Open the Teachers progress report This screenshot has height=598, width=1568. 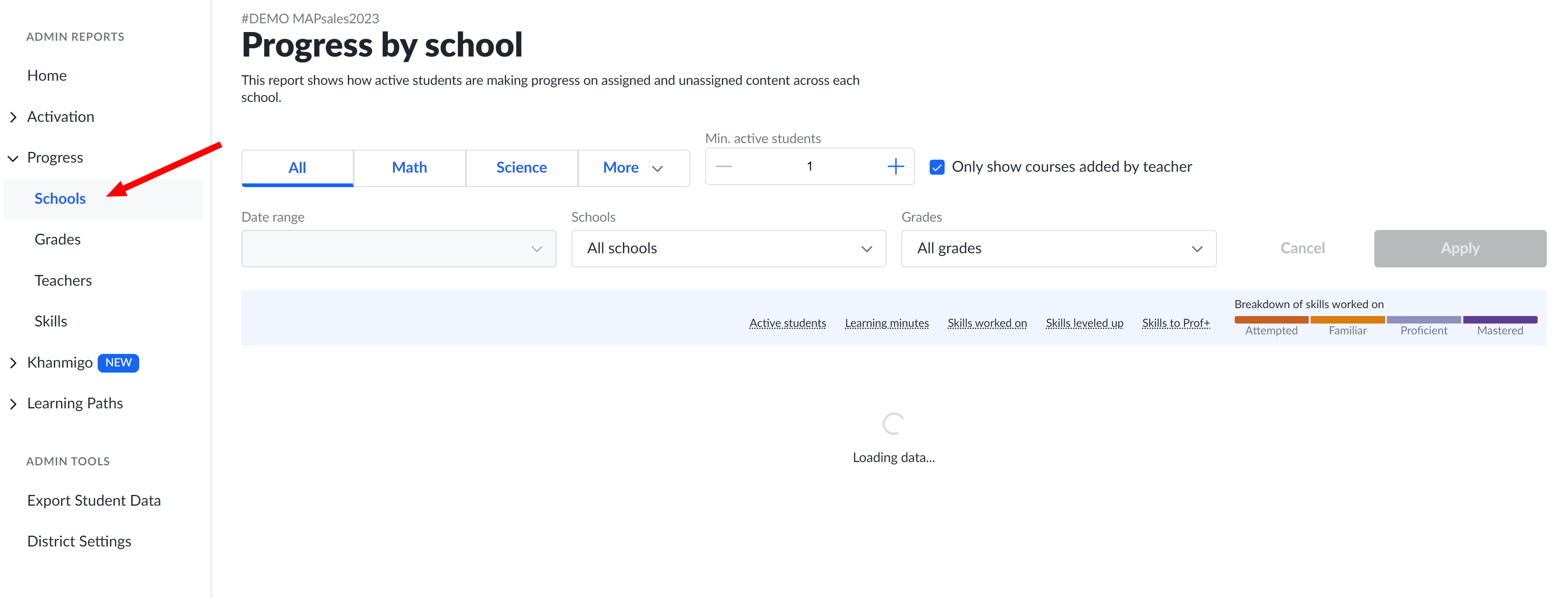[x=63, y=280]
